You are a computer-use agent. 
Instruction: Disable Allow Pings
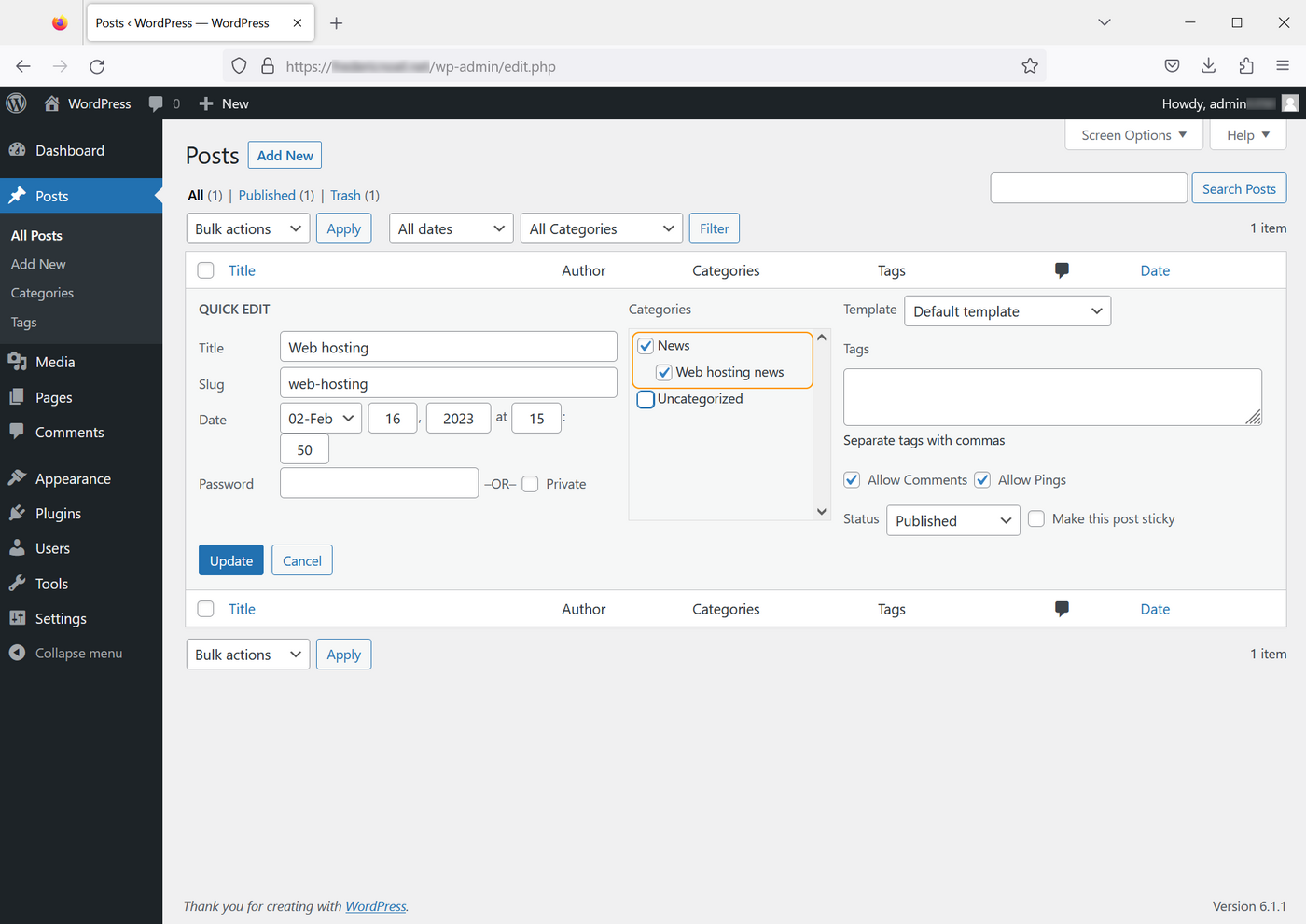tap(982, 479)
